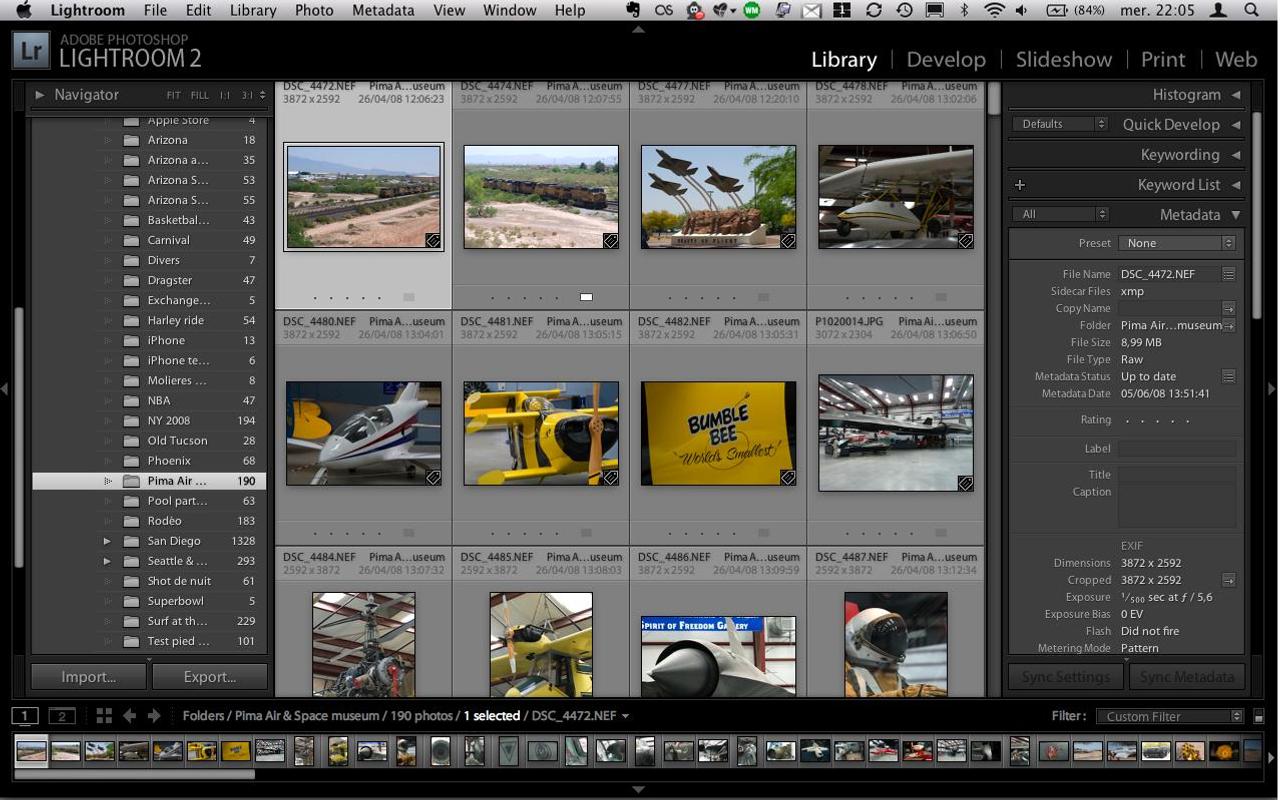The width and height of the screenshot is (1280, 800).
Task: Open the Defaults preset dropdown in Quick Develop
Action: click(x=1060, y=124)
